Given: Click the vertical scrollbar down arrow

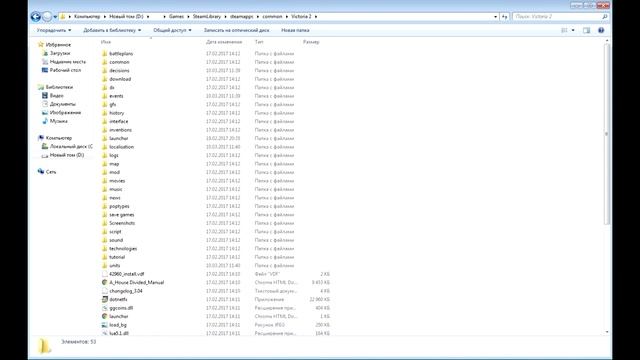Looking at the screenshot, I should click(607, 332).
